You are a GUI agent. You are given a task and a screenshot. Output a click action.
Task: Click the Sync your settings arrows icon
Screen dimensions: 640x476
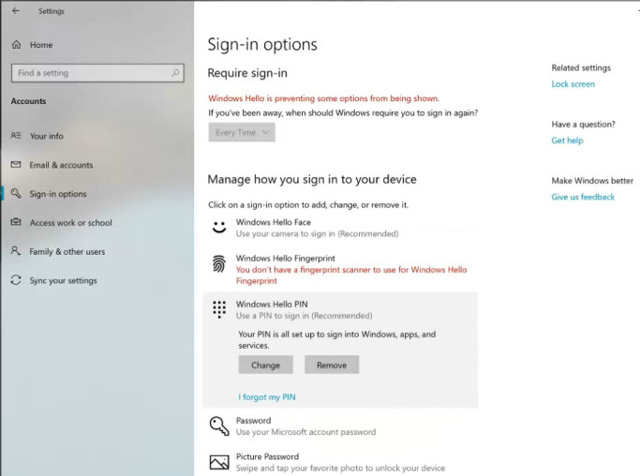[x=16, y=280]
